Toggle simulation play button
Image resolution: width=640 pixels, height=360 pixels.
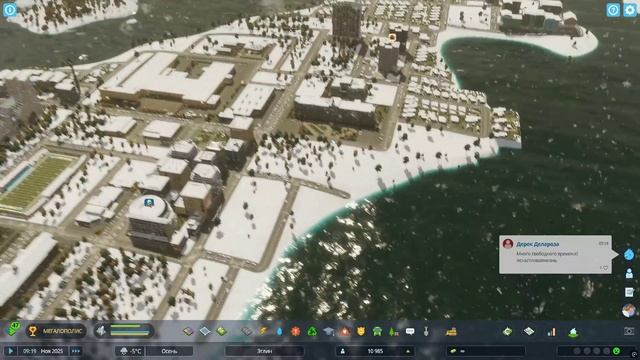coord(11,351)
